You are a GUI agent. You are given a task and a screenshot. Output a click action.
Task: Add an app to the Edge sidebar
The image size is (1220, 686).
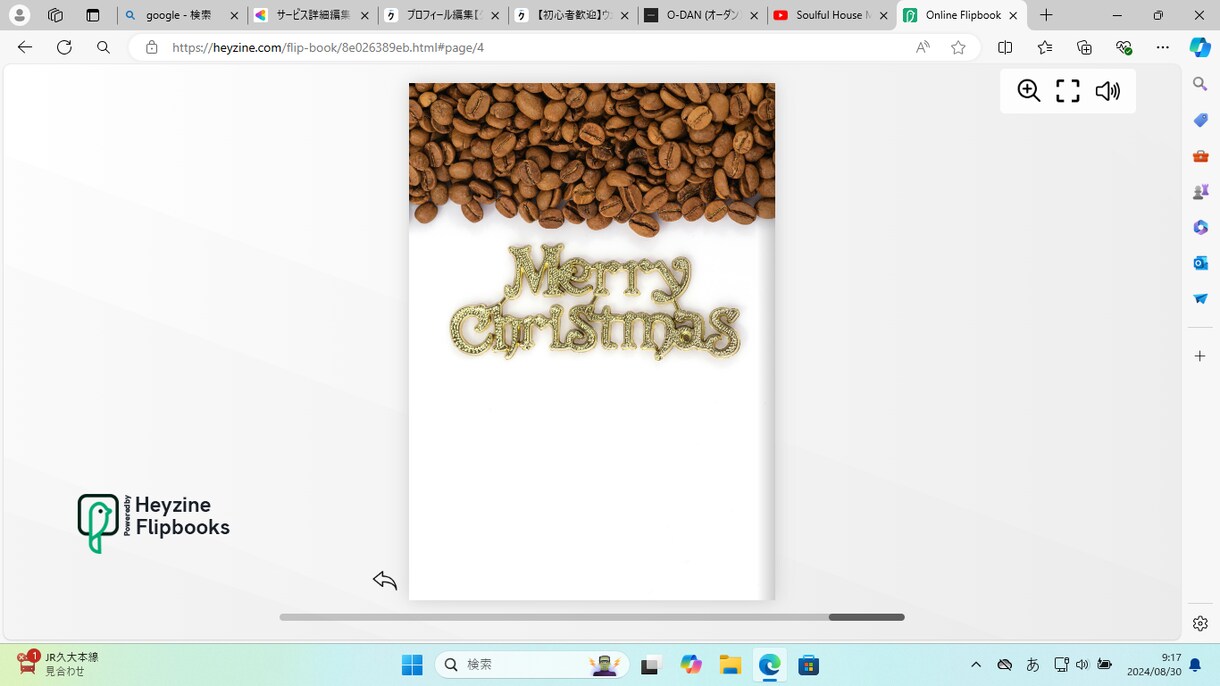click(1200, 356)
